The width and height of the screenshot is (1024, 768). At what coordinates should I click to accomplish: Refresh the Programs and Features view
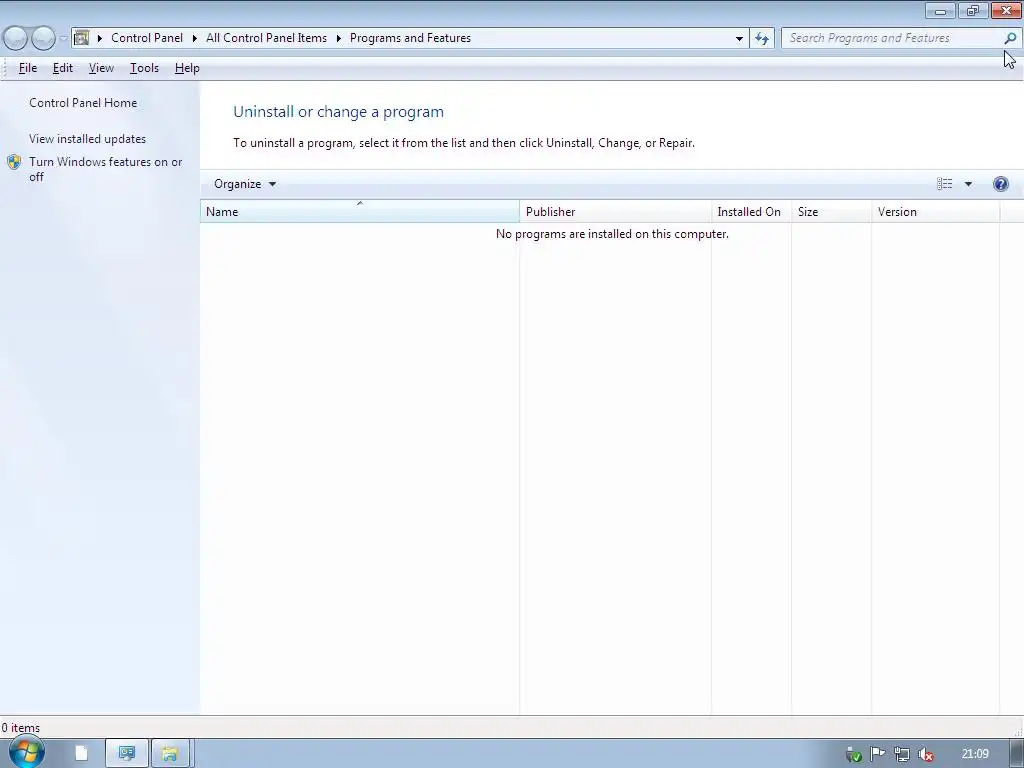coord(762,39)
